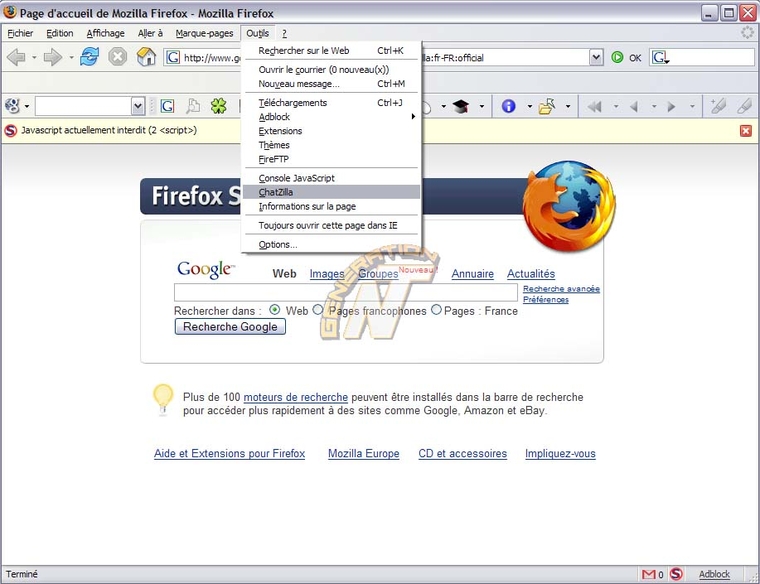Open the Recherche avancée link

click(x=561, y=289)
